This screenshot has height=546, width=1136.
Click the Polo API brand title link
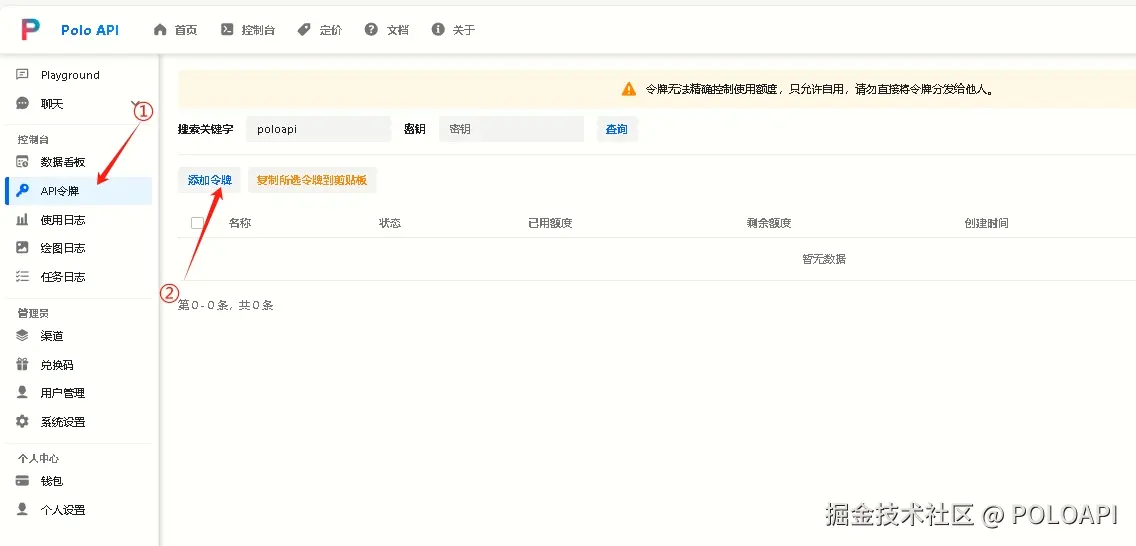(x=90, y=30)
